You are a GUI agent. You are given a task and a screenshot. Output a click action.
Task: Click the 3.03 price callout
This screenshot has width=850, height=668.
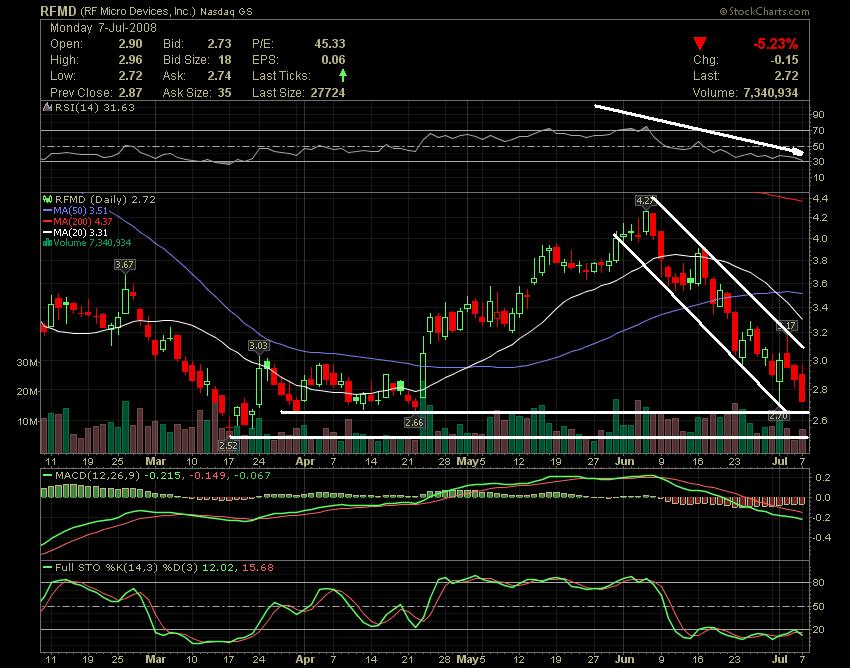coord(259,345)
